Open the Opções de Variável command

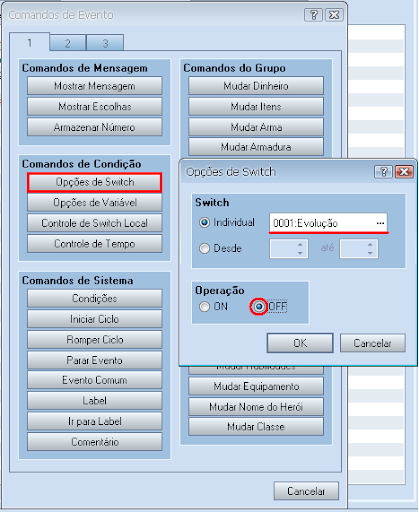pyautogui.click(x=95, y=203)
